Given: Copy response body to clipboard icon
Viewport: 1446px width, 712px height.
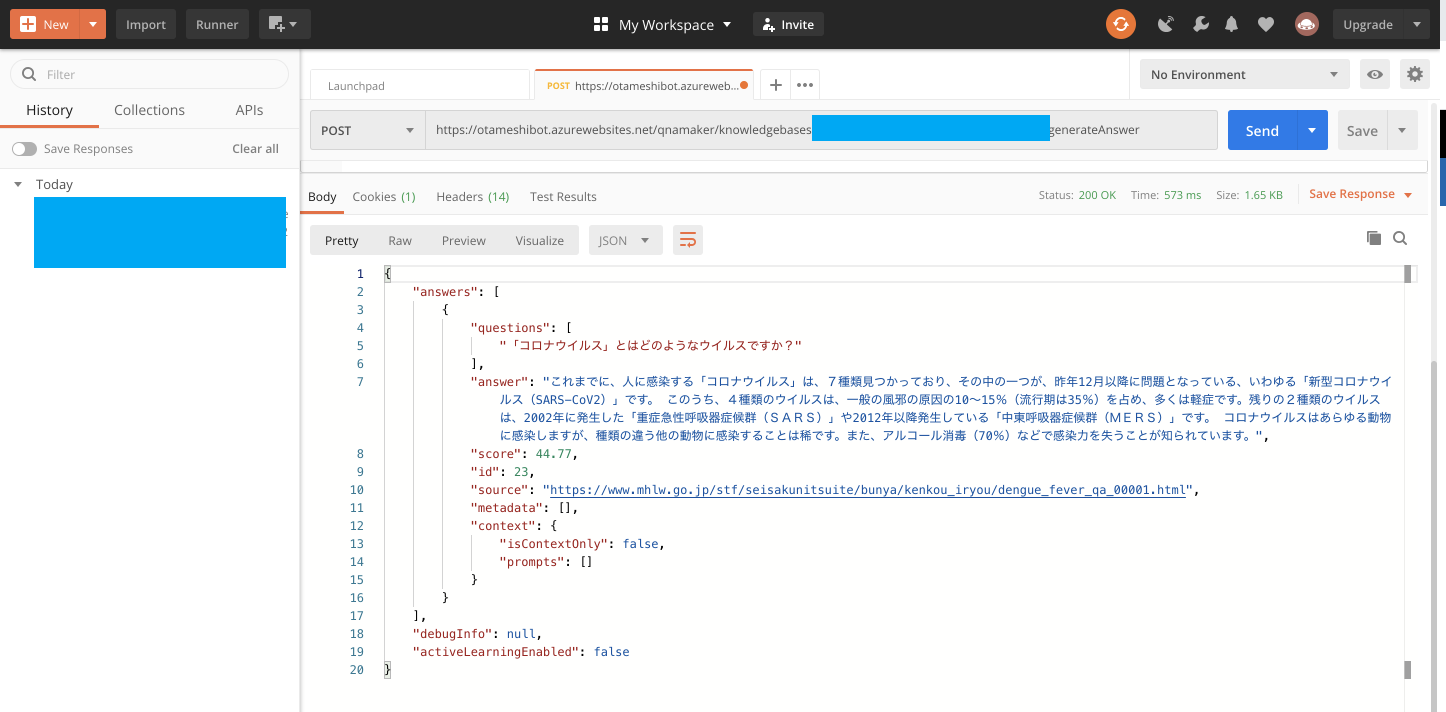Looking at the screenshot, I should [x=1373, y=238].
